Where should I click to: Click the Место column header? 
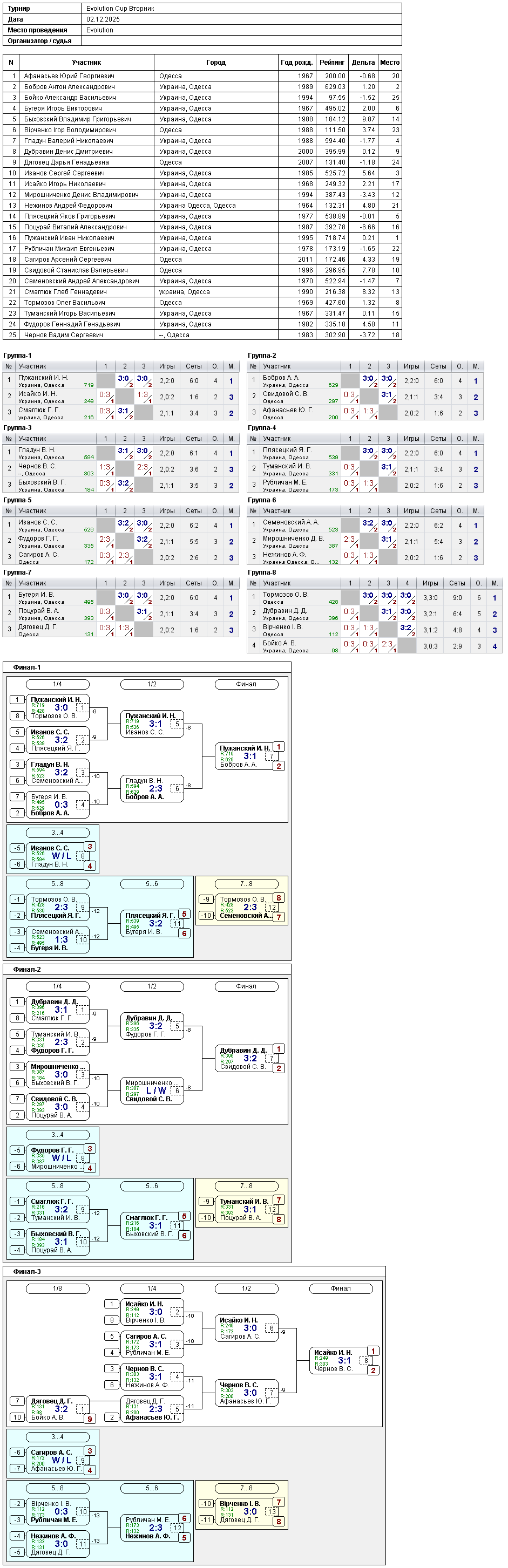coord(390,62)
